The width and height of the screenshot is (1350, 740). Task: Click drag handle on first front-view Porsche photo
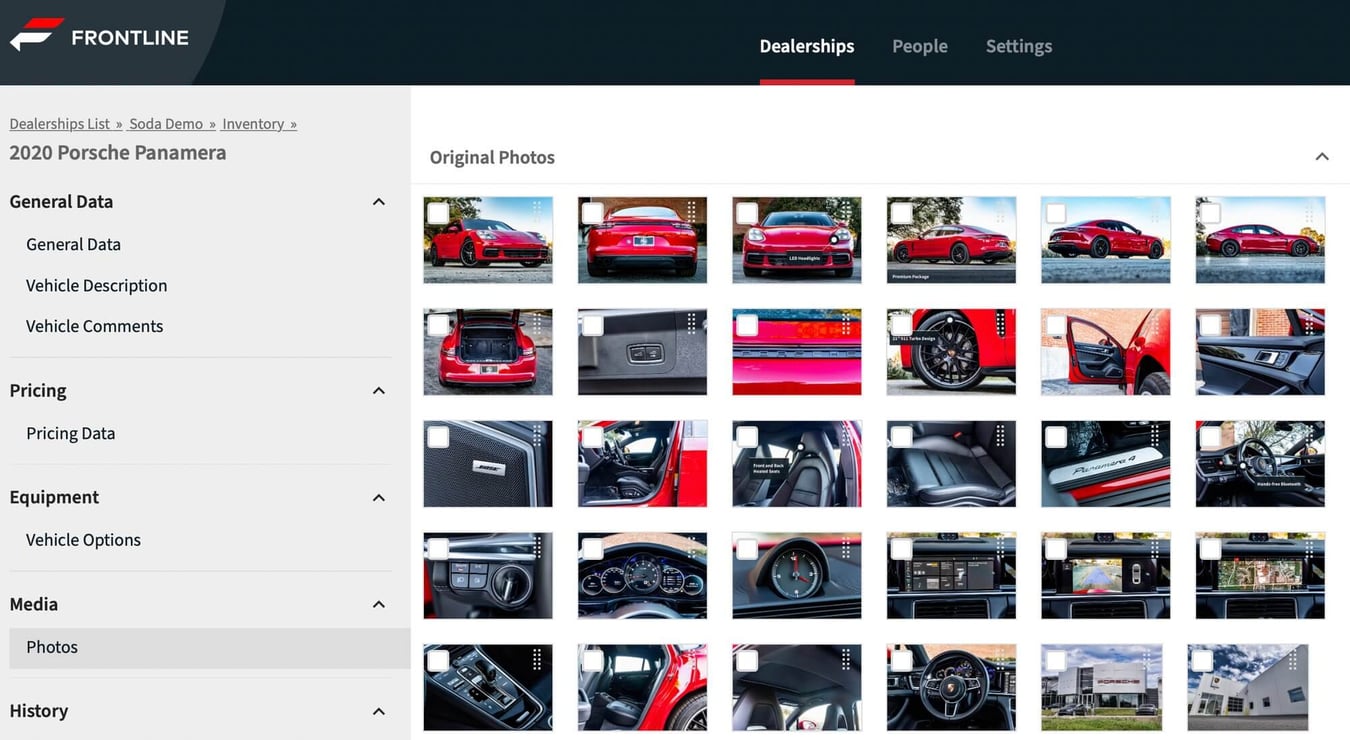pyautogui.click(x=537, y=211)
